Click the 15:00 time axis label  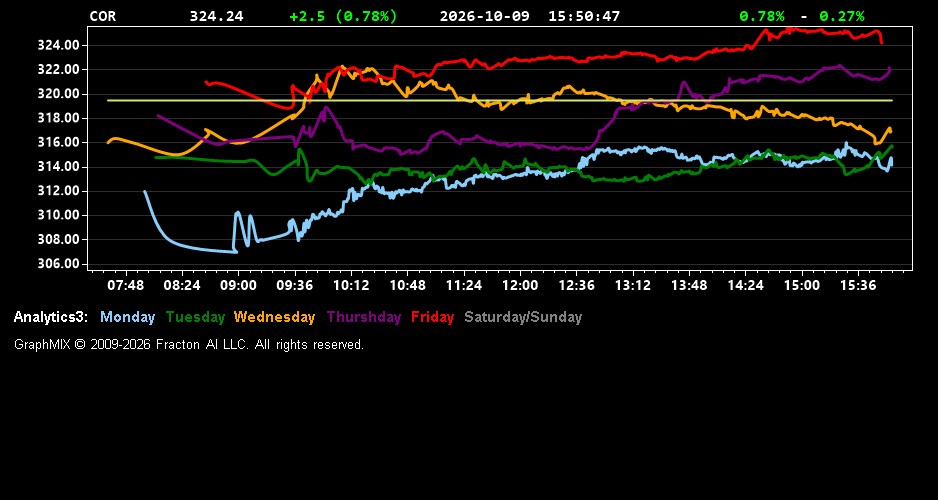[802, 286]
